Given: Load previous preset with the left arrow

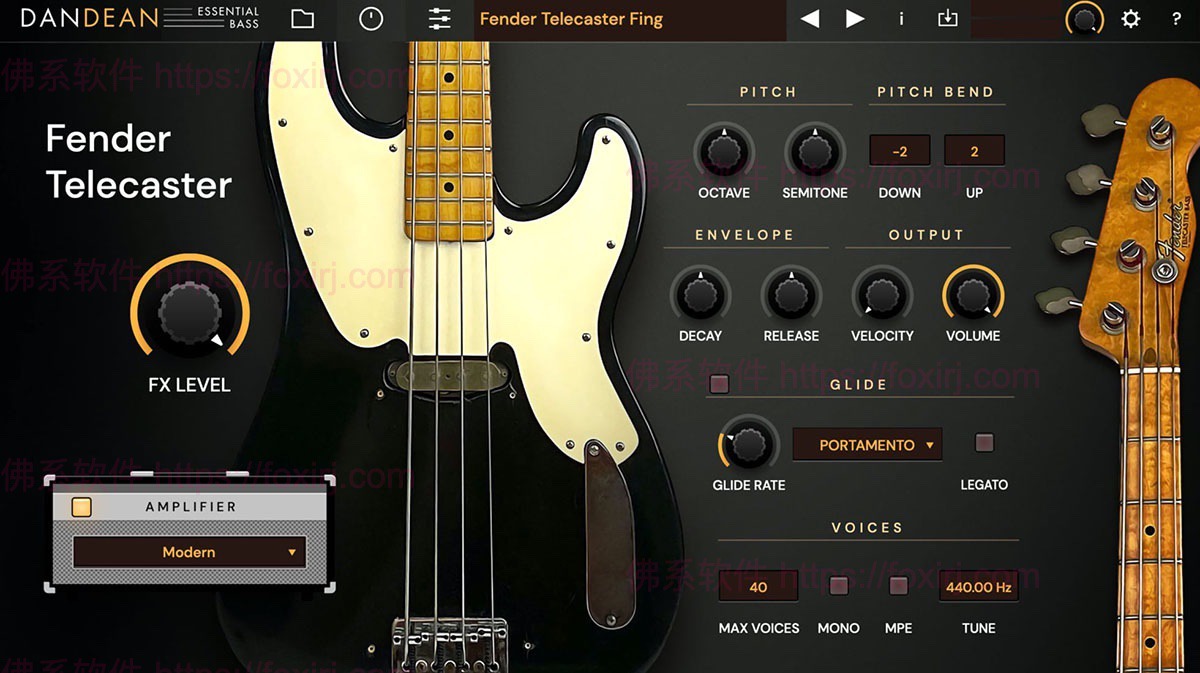Looking at the screenshot, I should [x=809, y=18].
